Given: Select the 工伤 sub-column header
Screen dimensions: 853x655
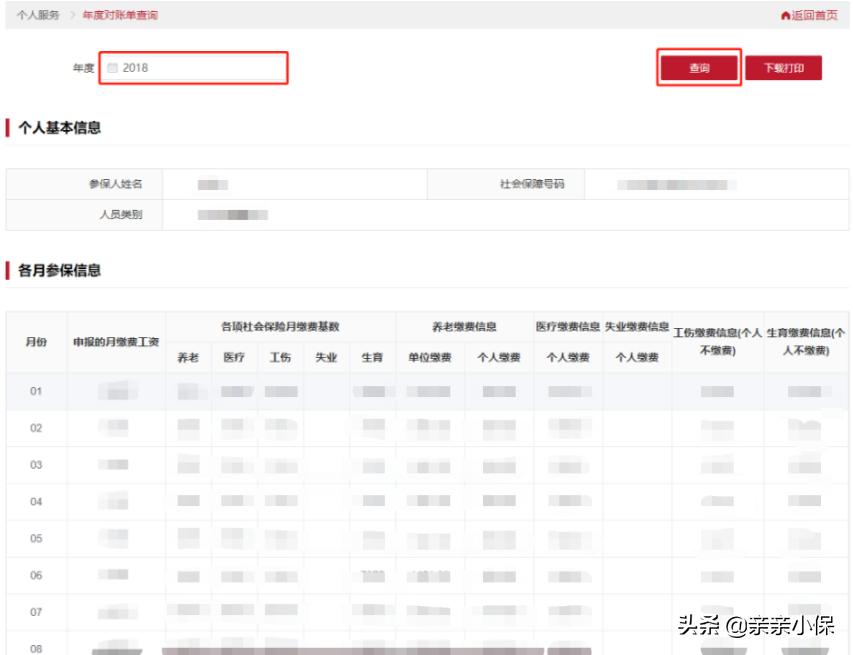Looking at the screenshot, I should click(x=280, y=358).
